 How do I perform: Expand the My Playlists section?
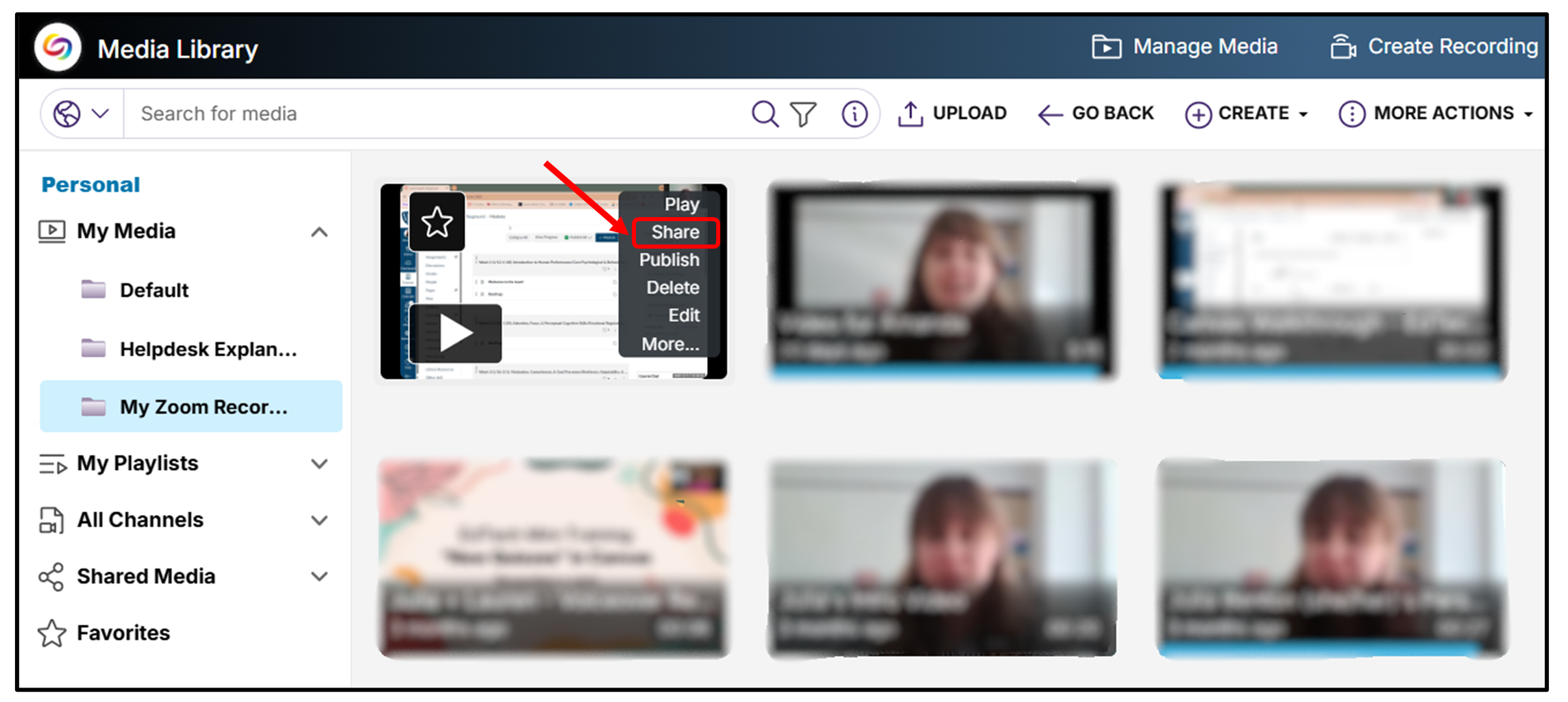pyautogui.click(x=319, y=464)
